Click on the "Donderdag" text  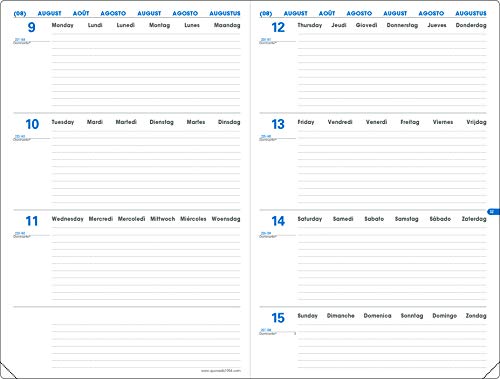(x=471, y=25)
